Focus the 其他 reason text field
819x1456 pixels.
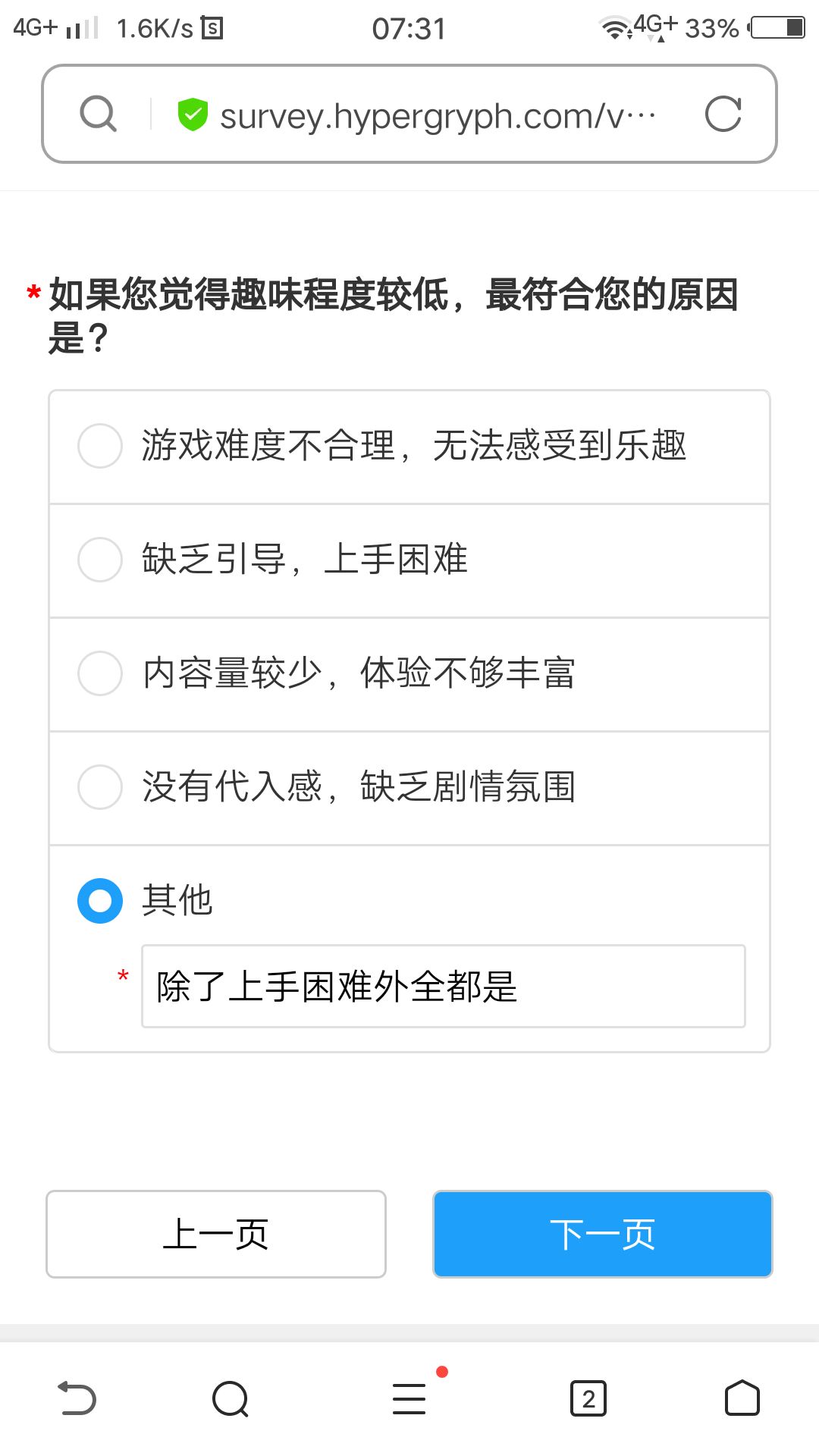click(x=444, y=987)
